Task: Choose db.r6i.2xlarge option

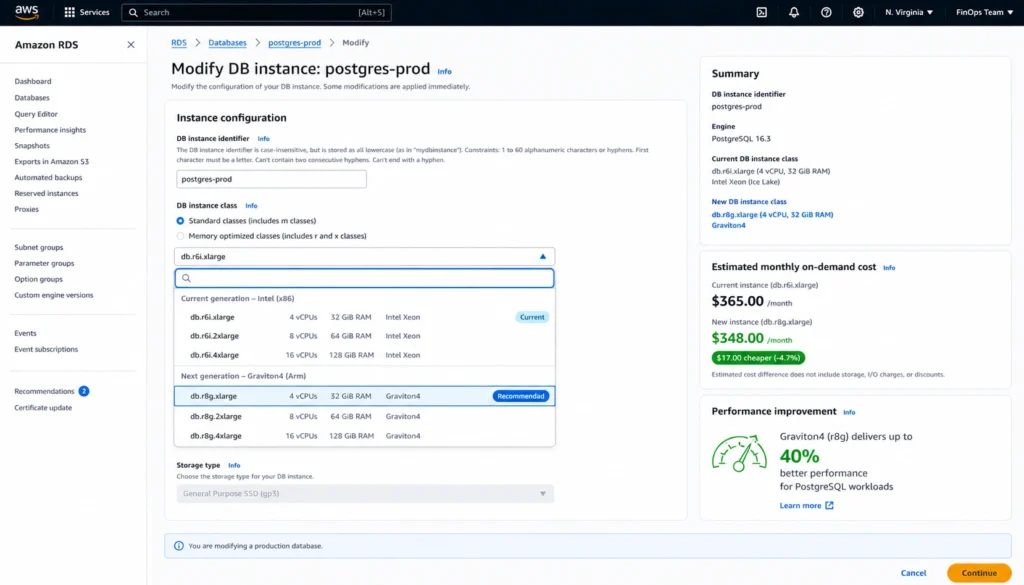Action: (364, 336)
